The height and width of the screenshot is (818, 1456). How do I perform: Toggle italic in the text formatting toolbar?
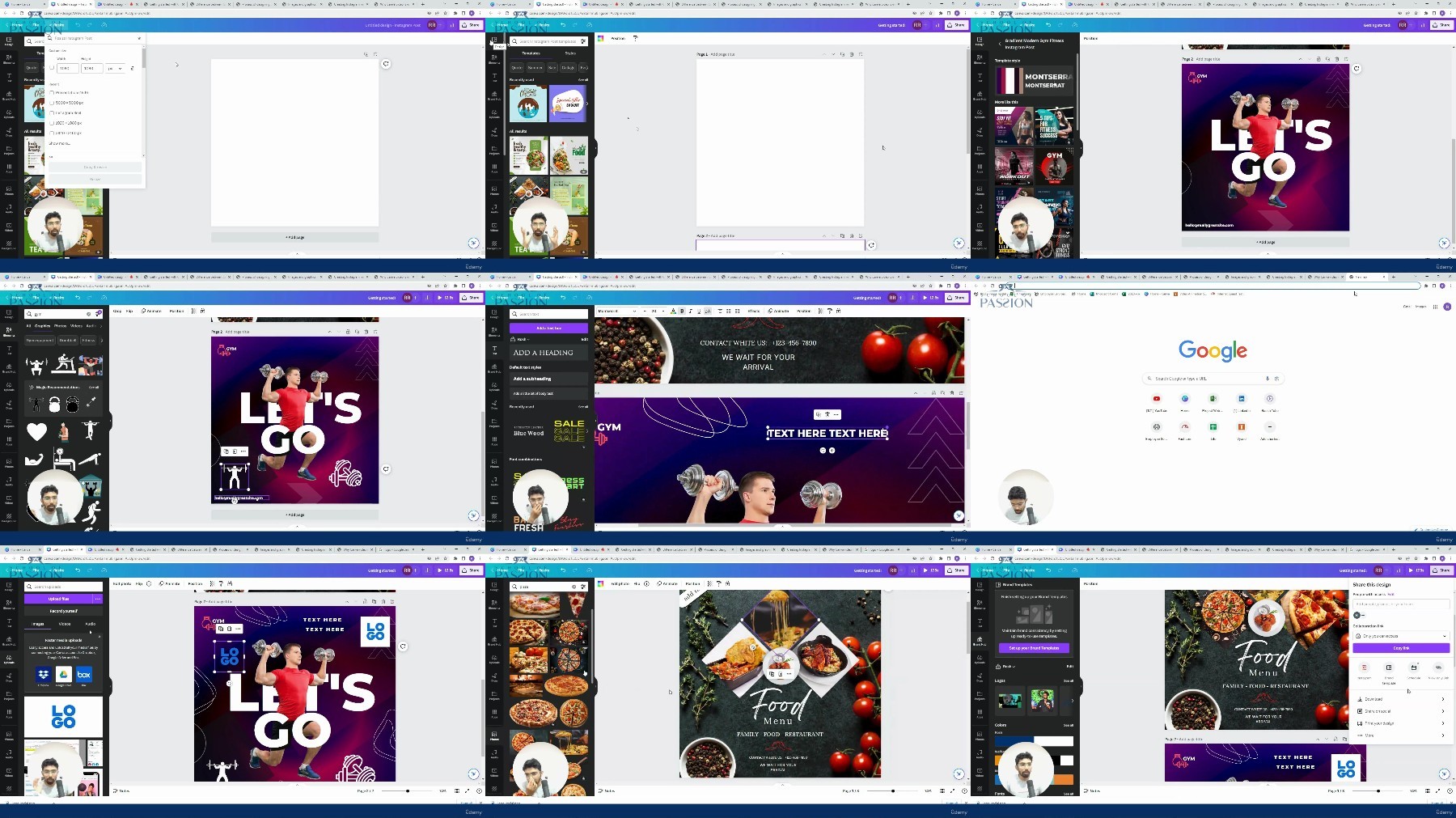[690, 311]
